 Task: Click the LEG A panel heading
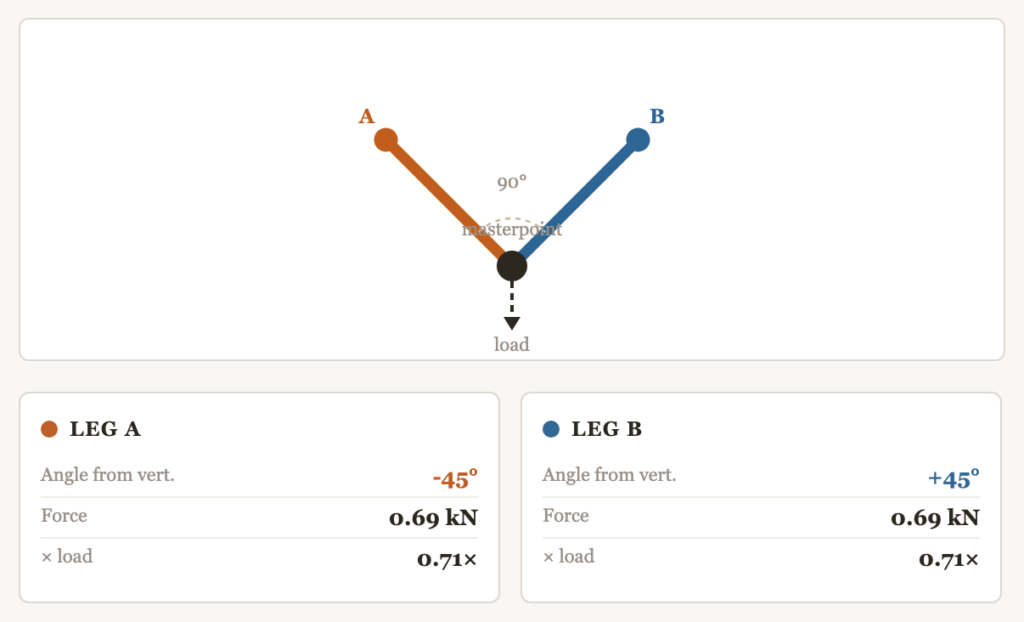pyautogui.click(x=105, y=430)
